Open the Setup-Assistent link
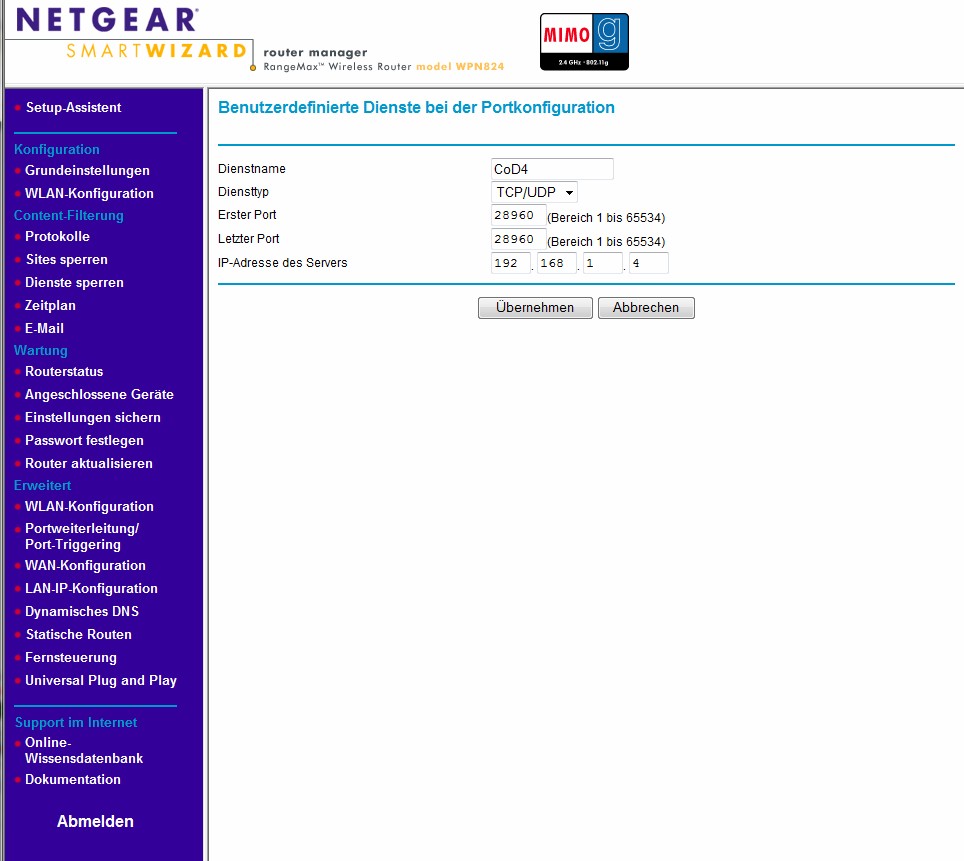The width and height of the screenshot is (964, 861). click(73, 108)
